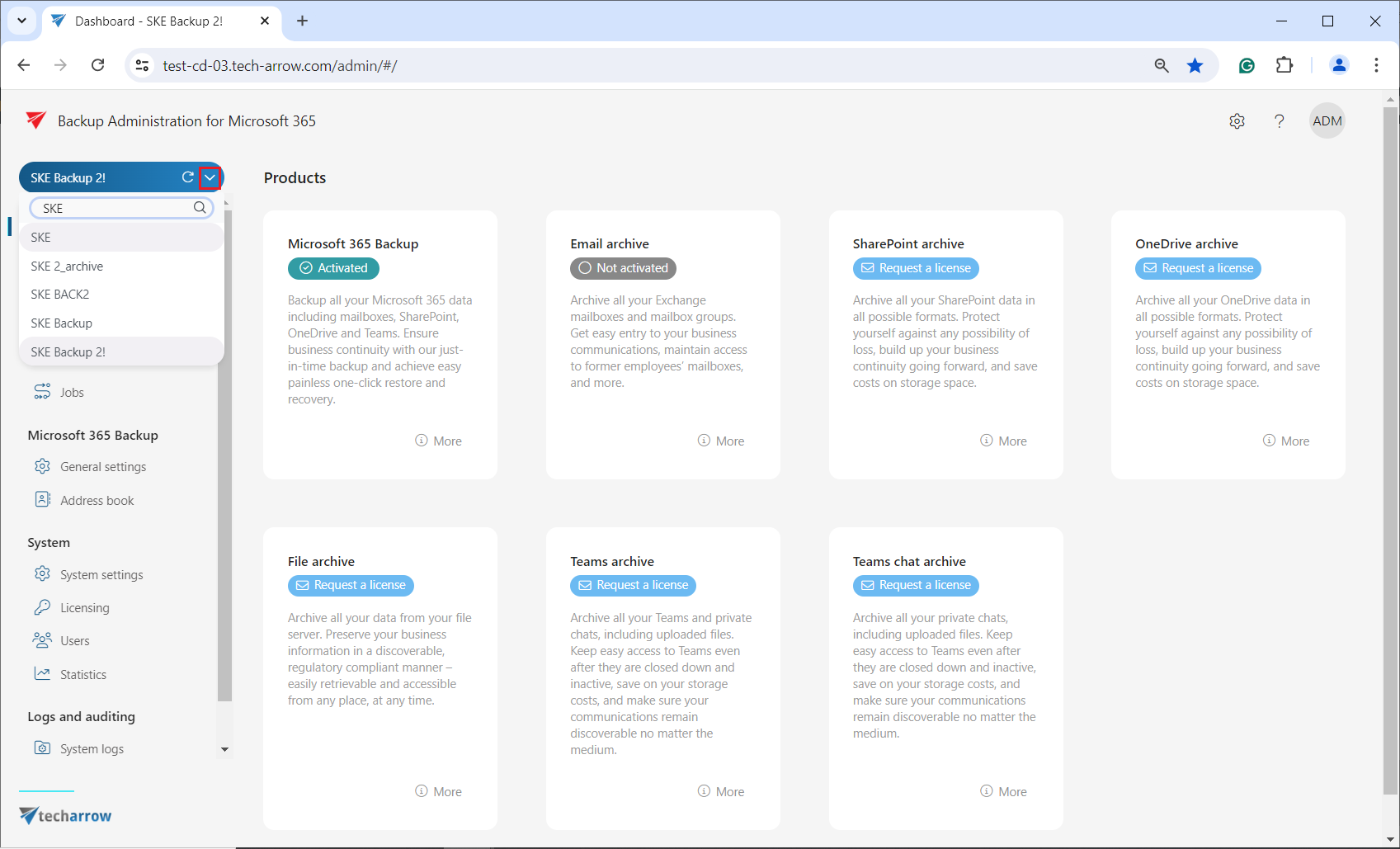Request a license for SharePoint archive
1400x849 pixels.
coord(916,268)
